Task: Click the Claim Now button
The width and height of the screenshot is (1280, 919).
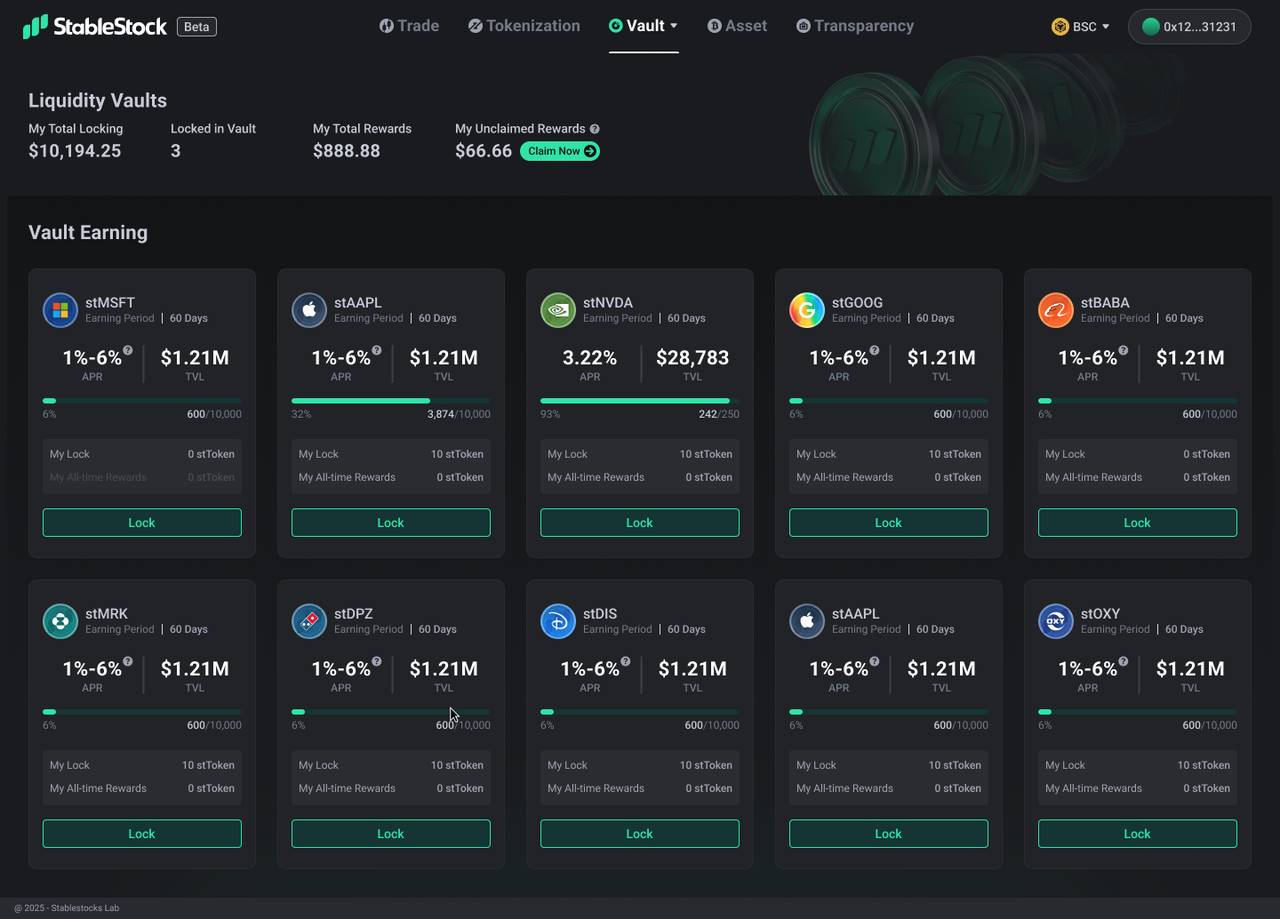Action: click(x=559, y=151)
